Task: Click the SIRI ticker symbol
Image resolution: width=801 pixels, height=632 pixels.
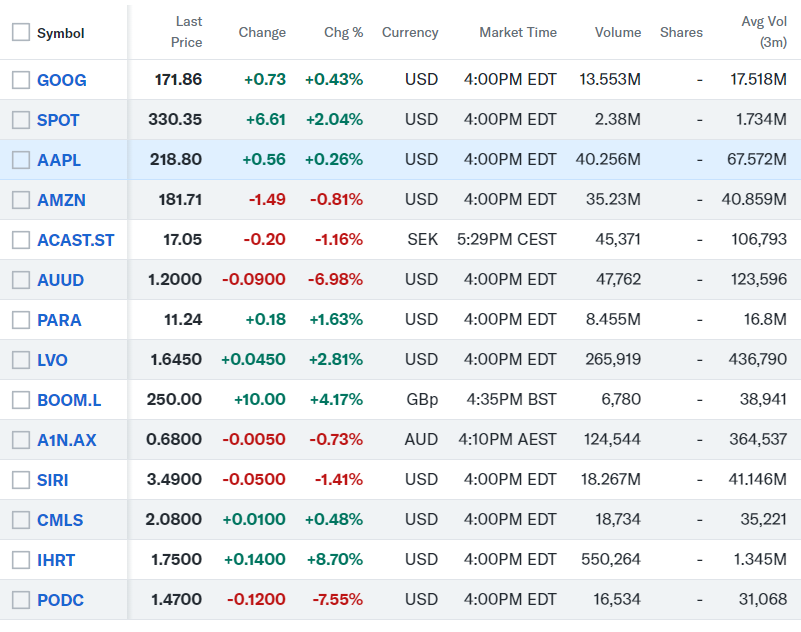Action: point(53,480)
